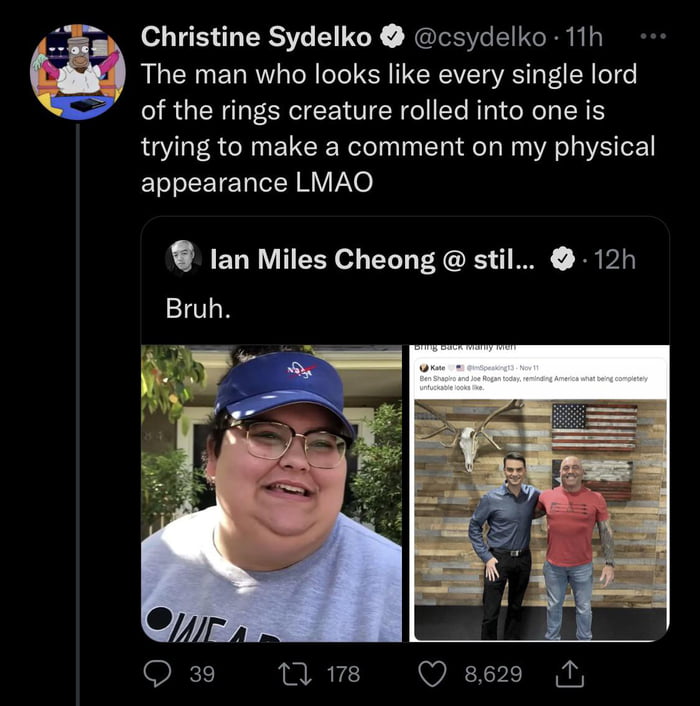
Task: Open Christine Sydelko's profile avatar
Action: coord(77,72)
